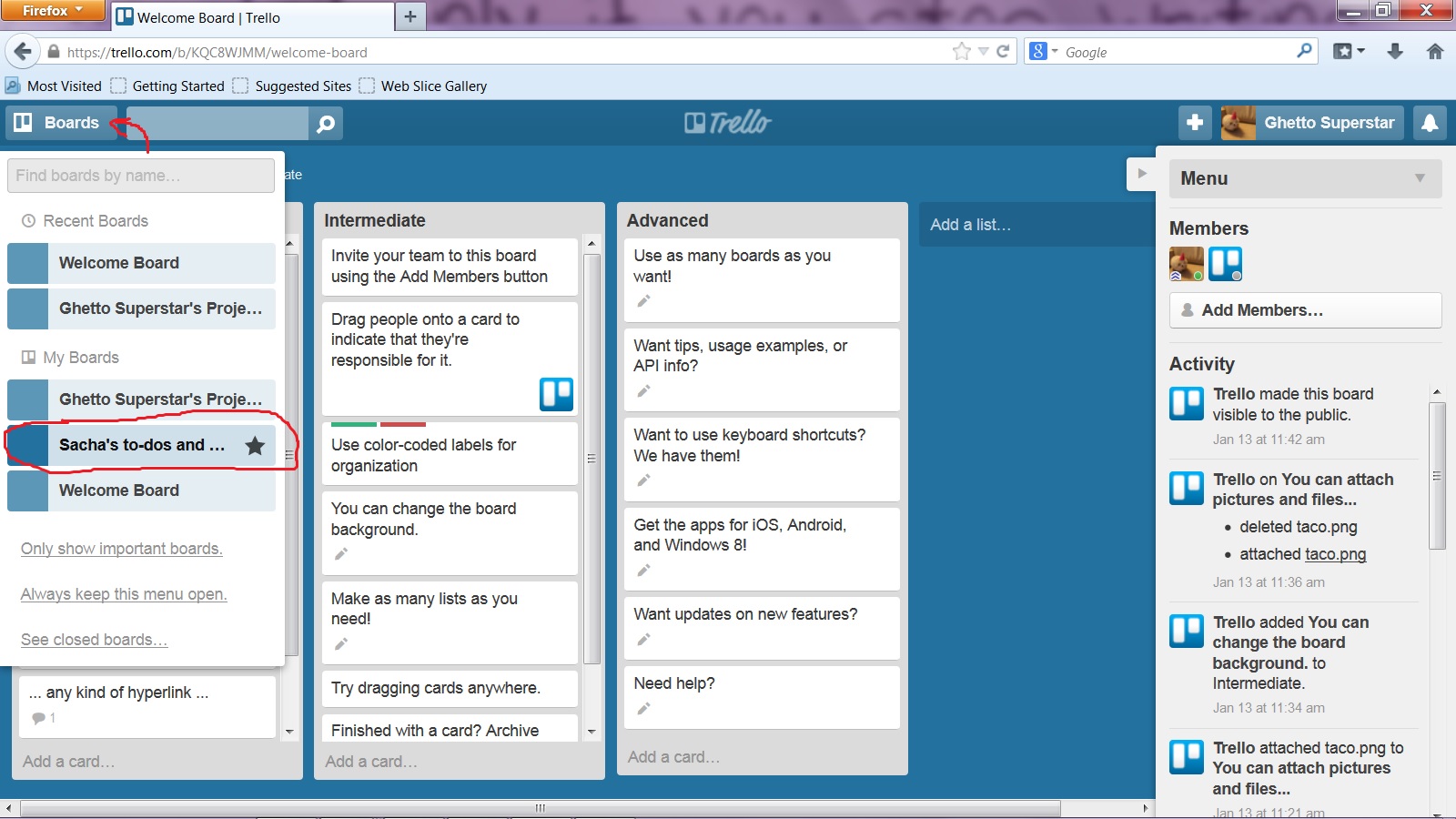Viewport: 1456px width, 819px height.
Task: Open Ghetto Superstar's Project under Recent Boards
Action: point(141,308)
